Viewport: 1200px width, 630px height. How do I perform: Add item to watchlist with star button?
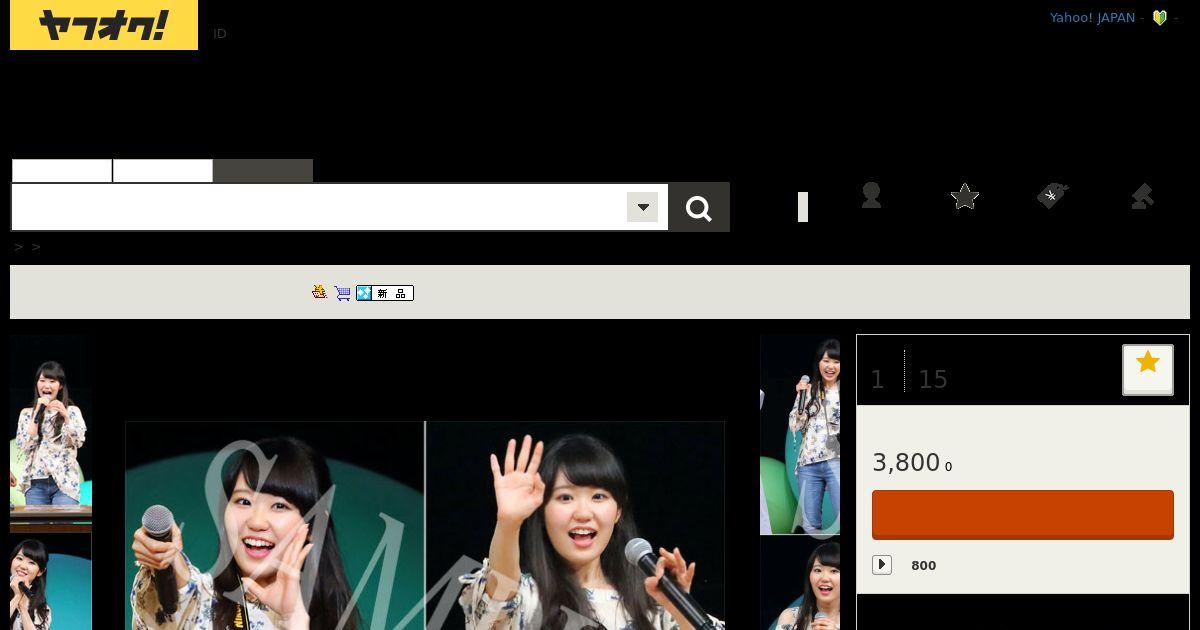1148,370
